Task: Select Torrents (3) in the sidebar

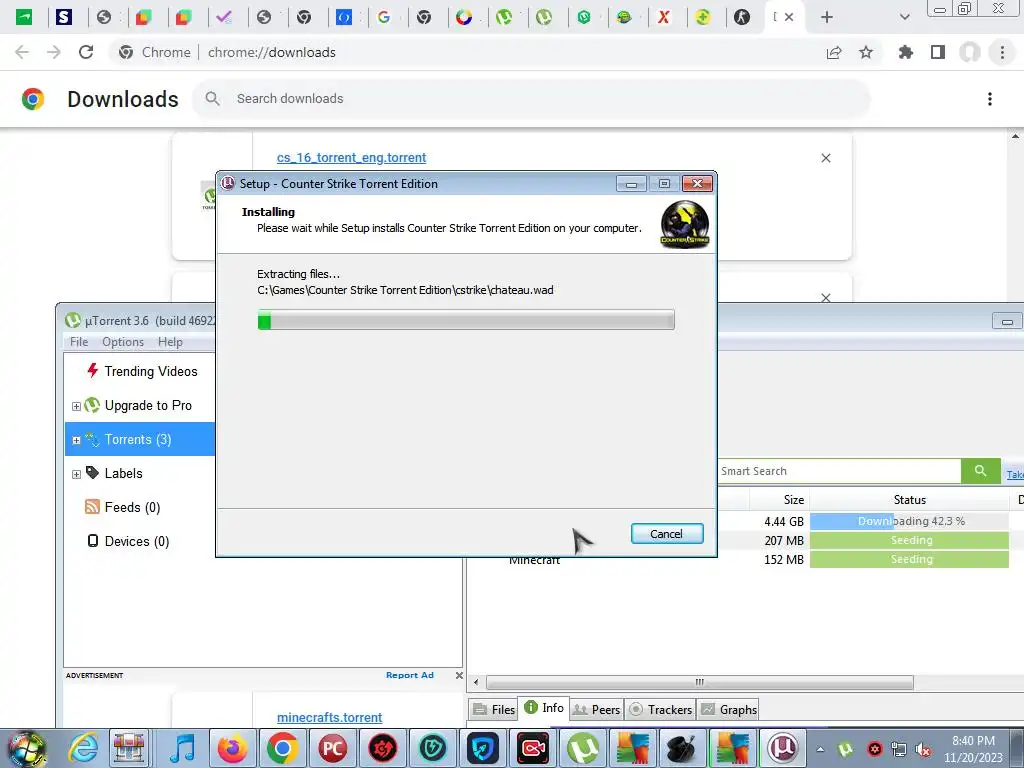Action: click(x=140, y=439)
